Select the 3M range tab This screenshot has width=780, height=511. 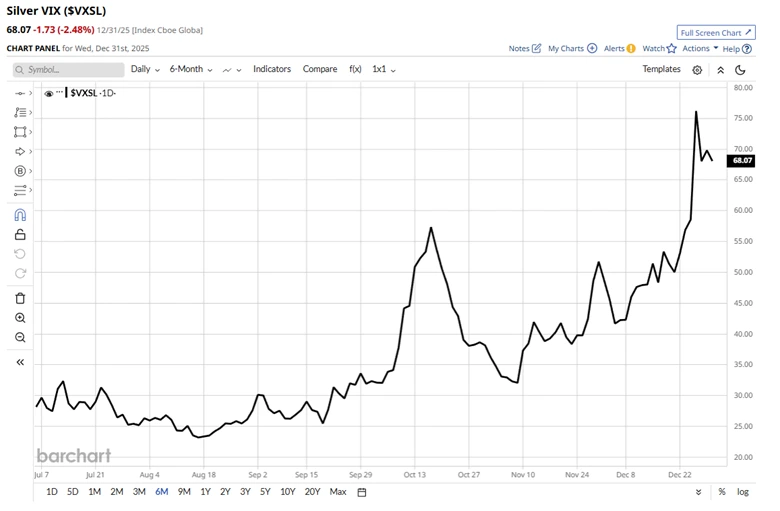139,492
